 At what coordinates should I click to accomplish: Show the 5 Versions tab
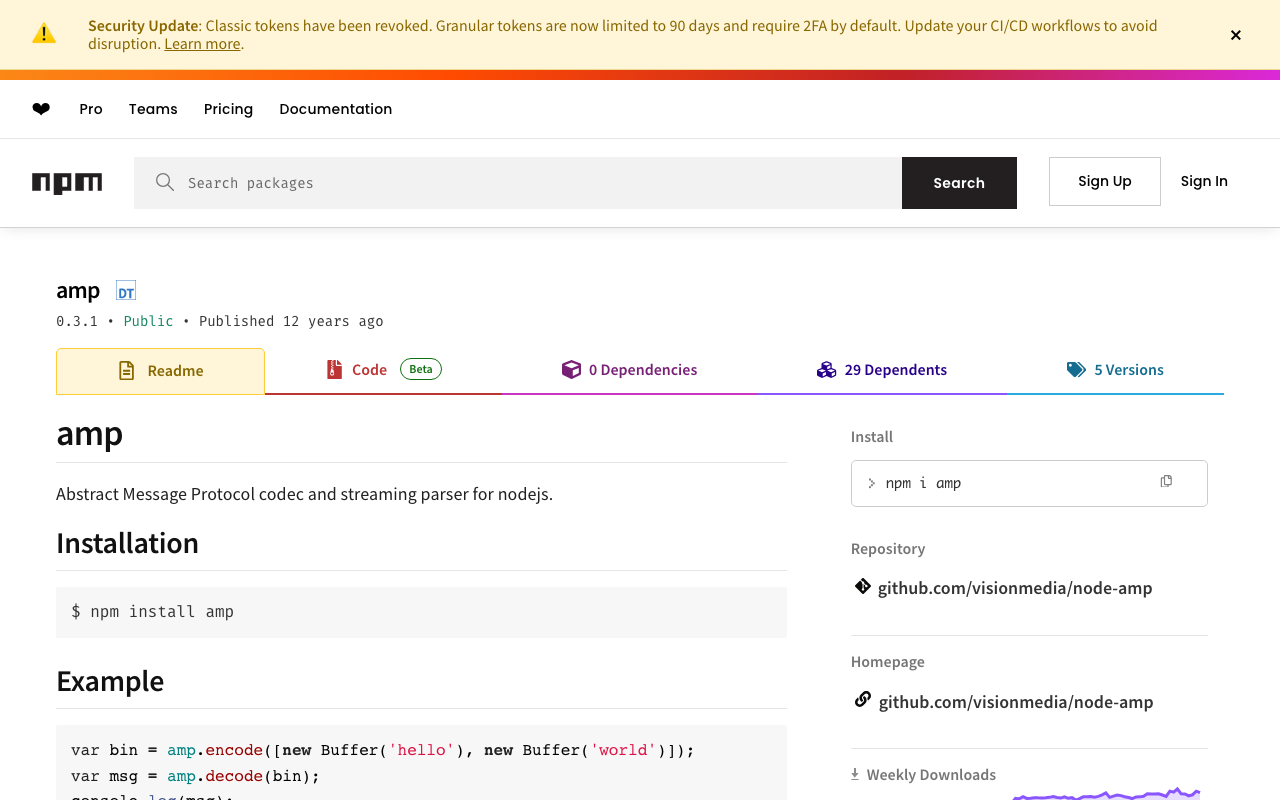click(1115, 370)
